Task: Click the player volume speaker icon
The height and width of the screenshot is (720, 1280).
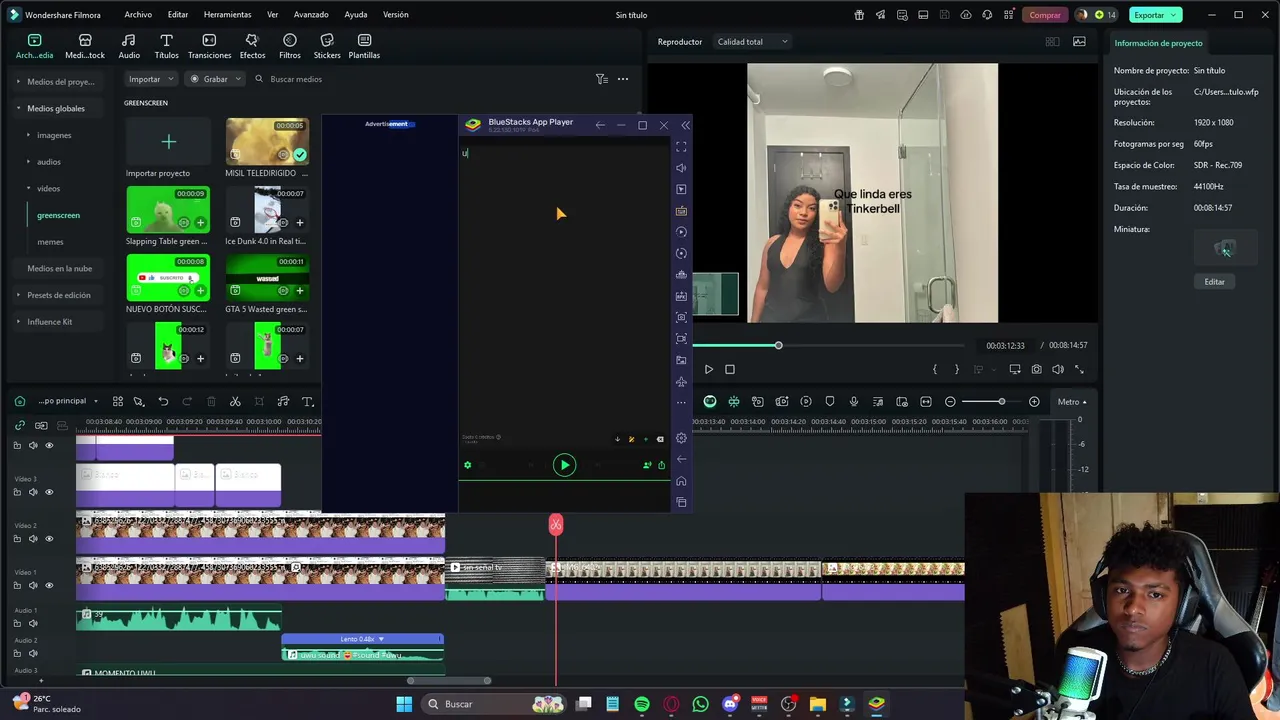Action: point(1057,369)
